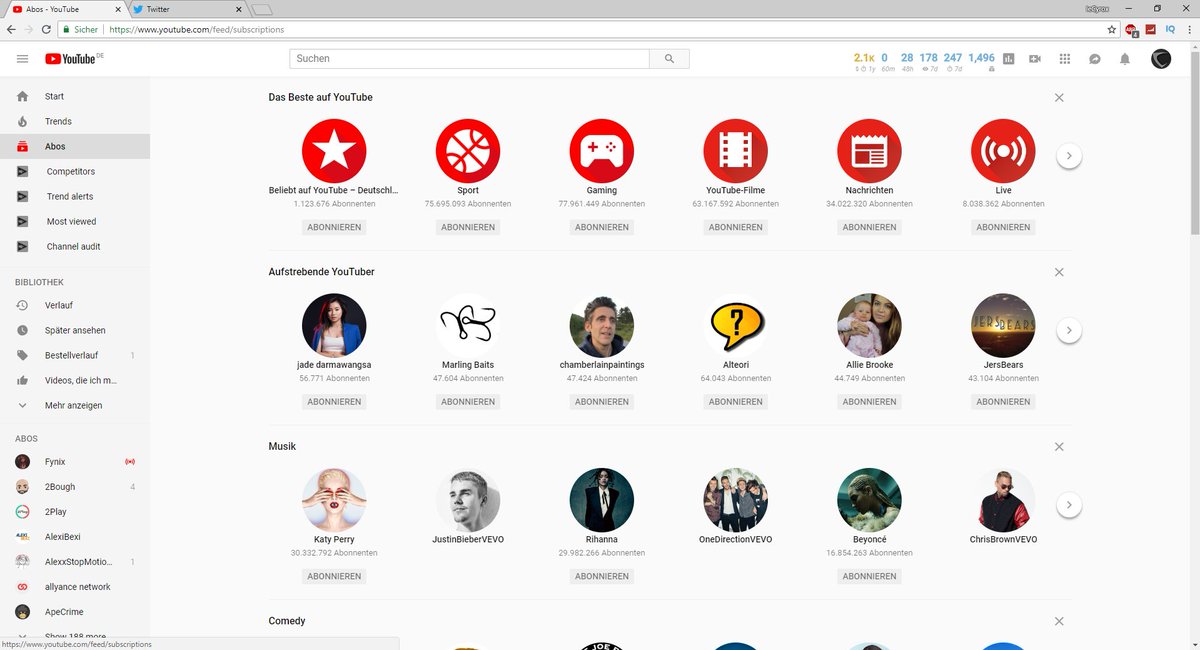Open the Live broadcast channel icon
This screenshot has height=650, width=1200.
tap(1003, 151)
